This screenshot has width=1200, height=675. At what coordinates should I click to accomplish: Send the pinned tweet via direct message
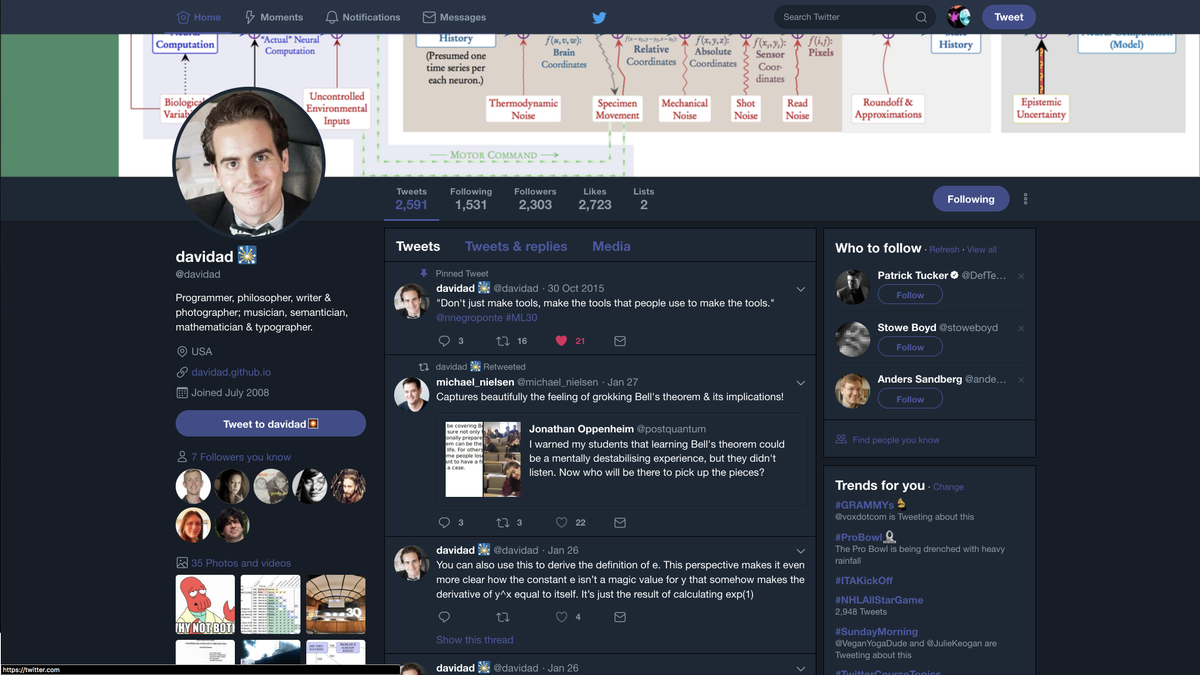point(620,341)
